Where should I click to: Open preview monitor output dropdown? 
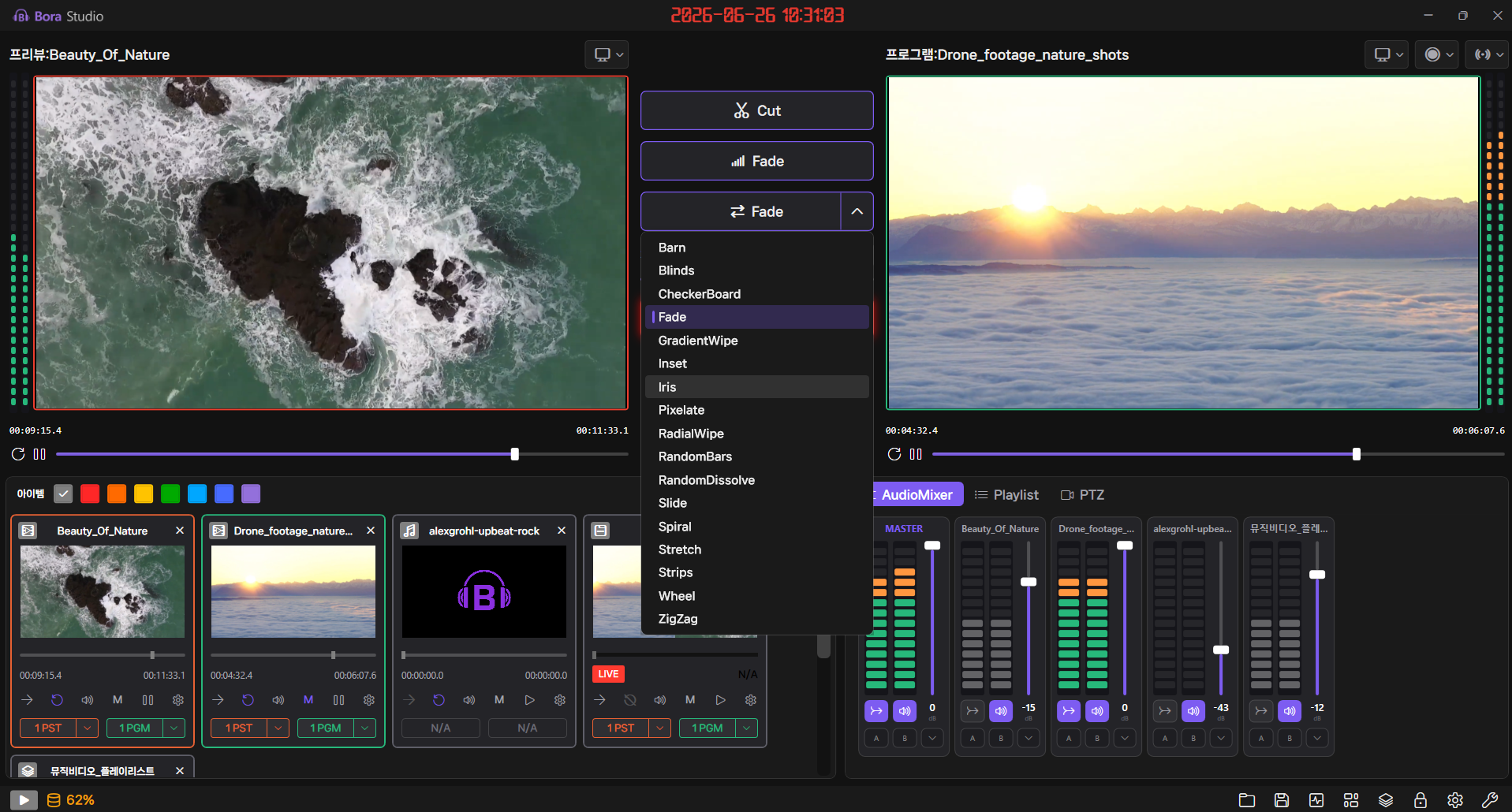(x=607, y=54)
